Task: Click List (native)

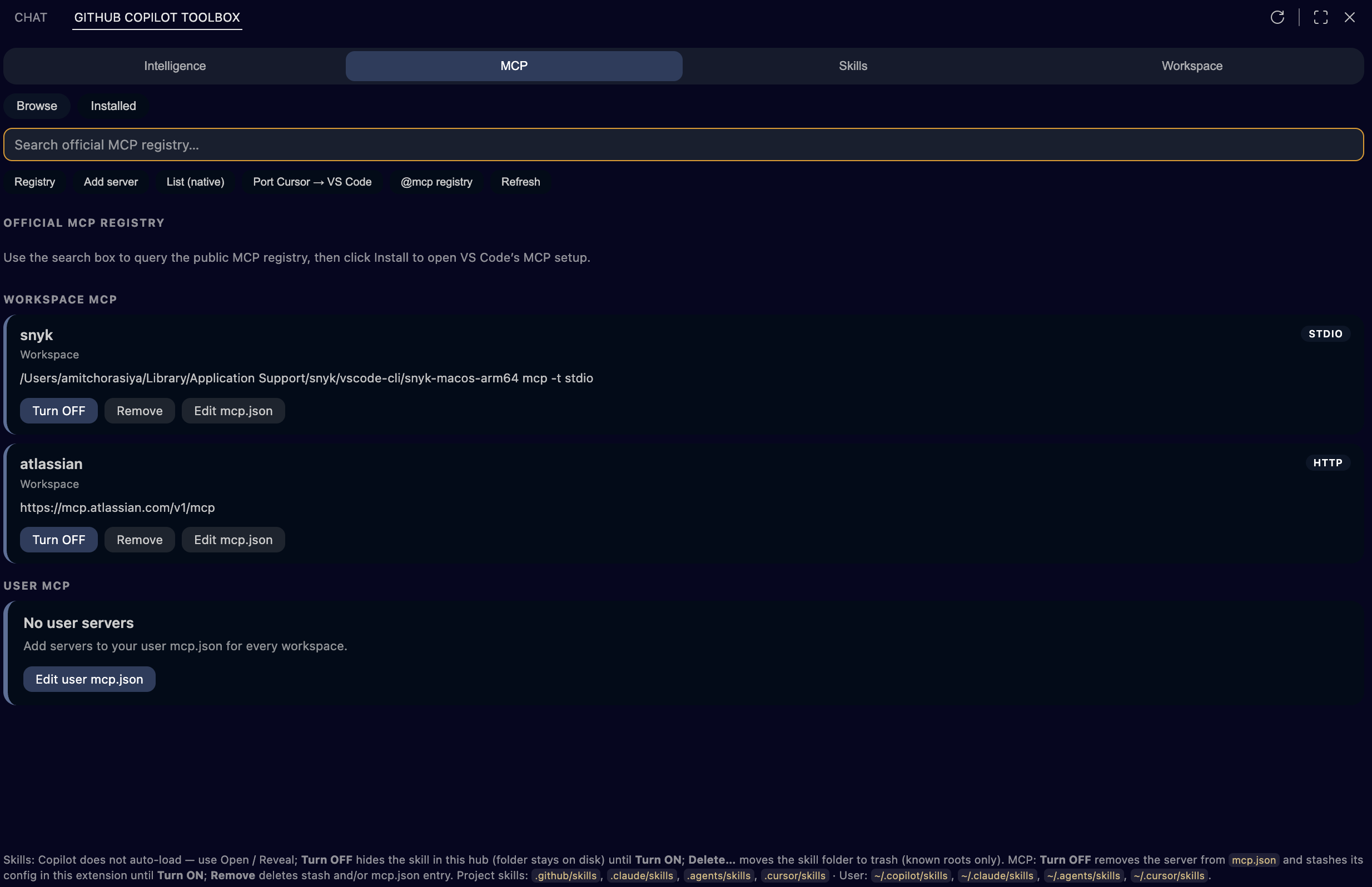Action: click(x=195, y=181)
